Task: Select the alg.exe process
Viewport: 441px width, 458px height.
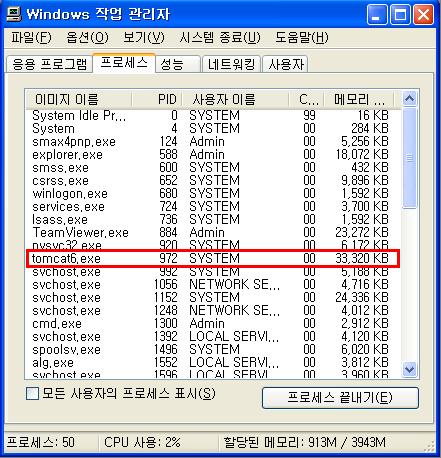Action: [x=213, y=362]
